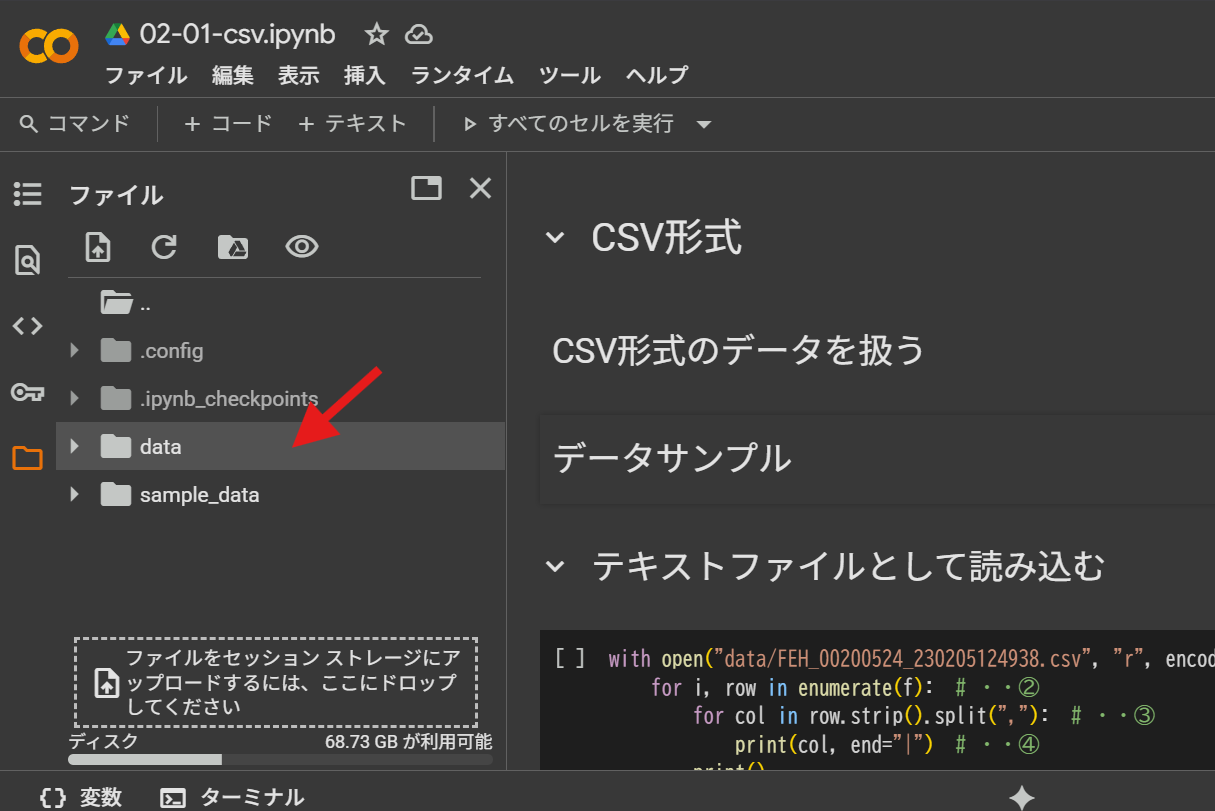Expand the sample_data folder
The image size is (1215, 811).
pos(74,494)
